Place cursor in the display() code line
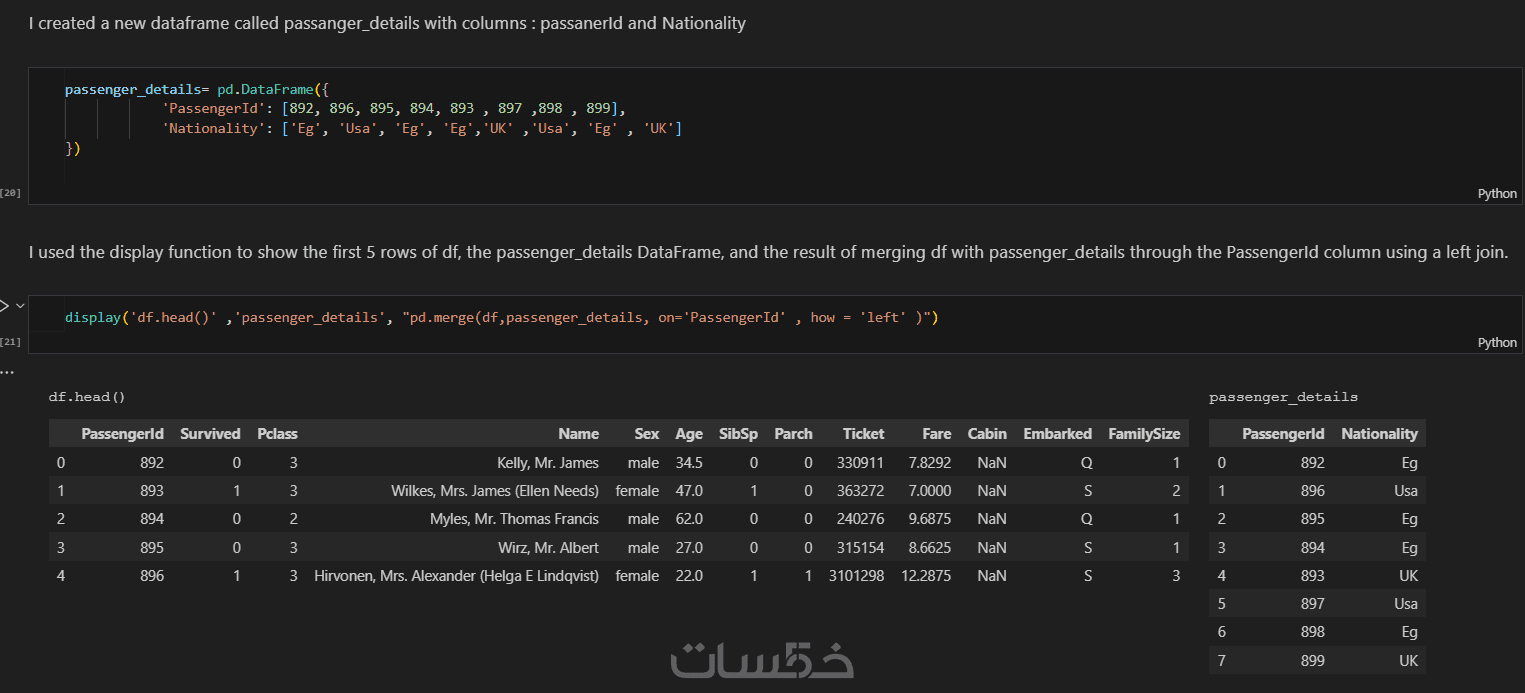The width and height of the screenshot is (1525, 693). pos(500,318)
